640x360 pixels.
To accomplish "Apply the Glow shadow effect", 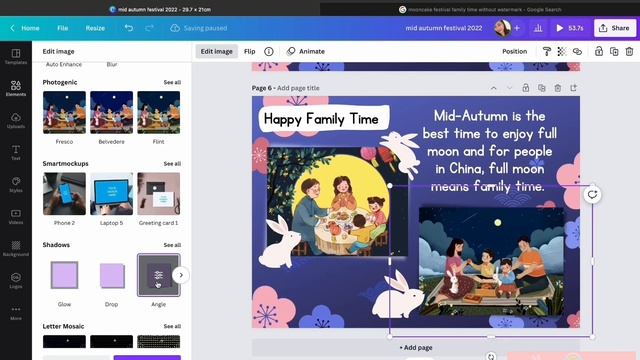I will [64, 275].
